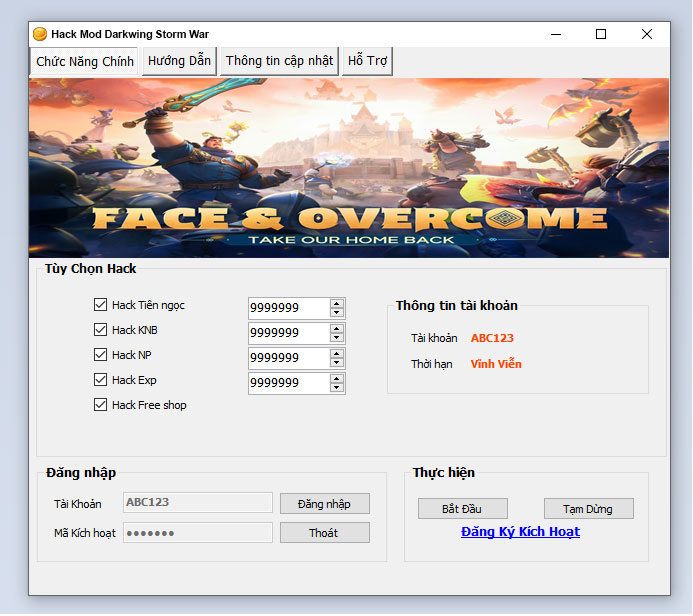This screenshot has width=693, height=616.
Task: Click the Bắt Đầu button
Action: [x=463, y=509]
